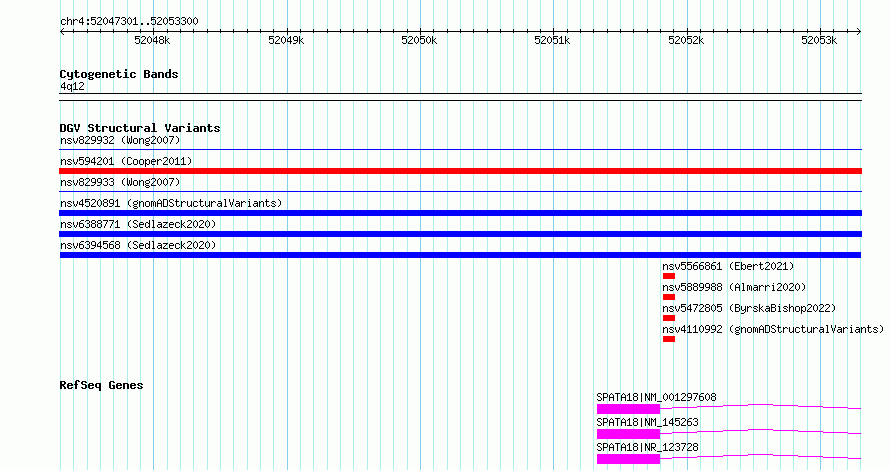Click the intron line of SPATA18 NM_001297608
This screenshot has width=890, height=470.
coord(761,405)
